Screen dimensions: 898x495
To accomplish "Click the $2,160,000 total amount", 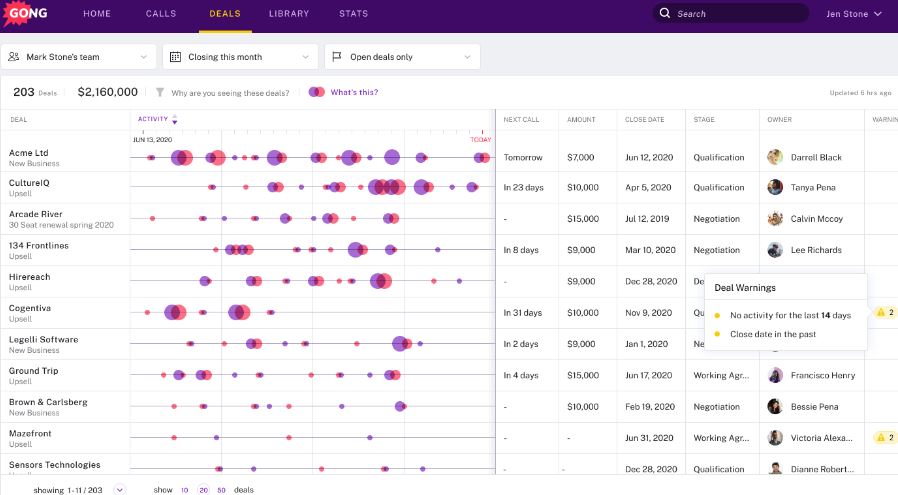I will (108, 92).
